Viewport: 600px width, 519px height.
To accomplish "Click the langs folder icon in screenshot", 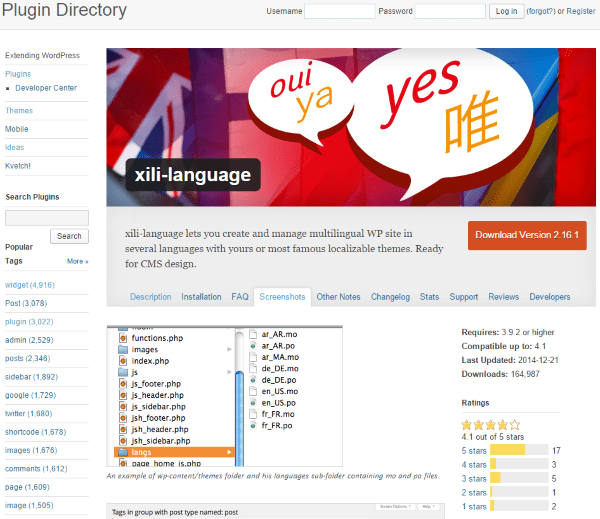I will (x=122, y=453).
